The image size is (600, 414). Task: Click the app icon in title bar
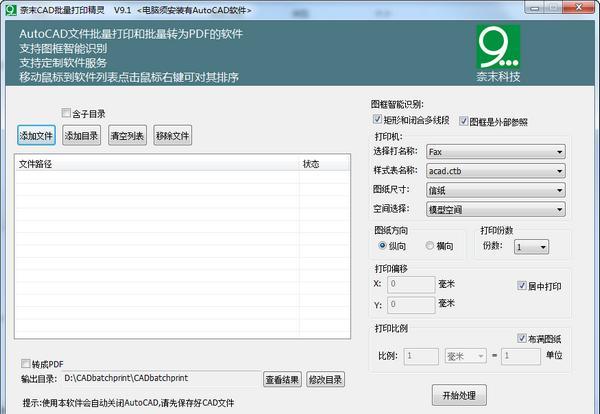coord(11,10)
